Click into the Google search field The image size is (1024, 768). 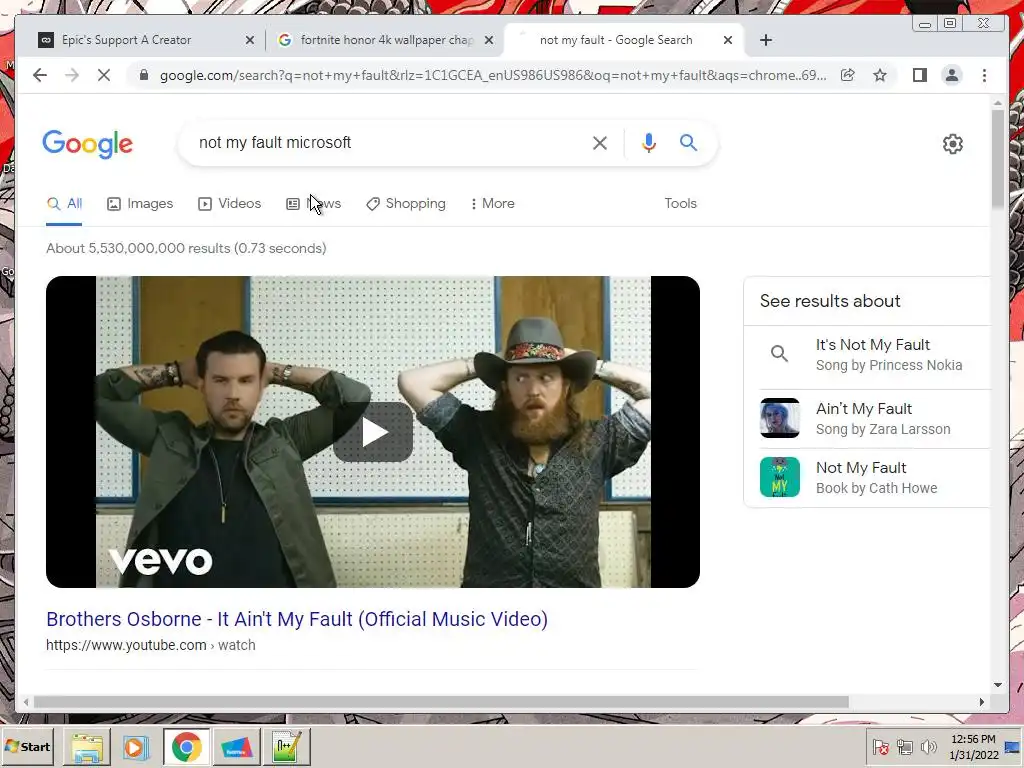385,143
